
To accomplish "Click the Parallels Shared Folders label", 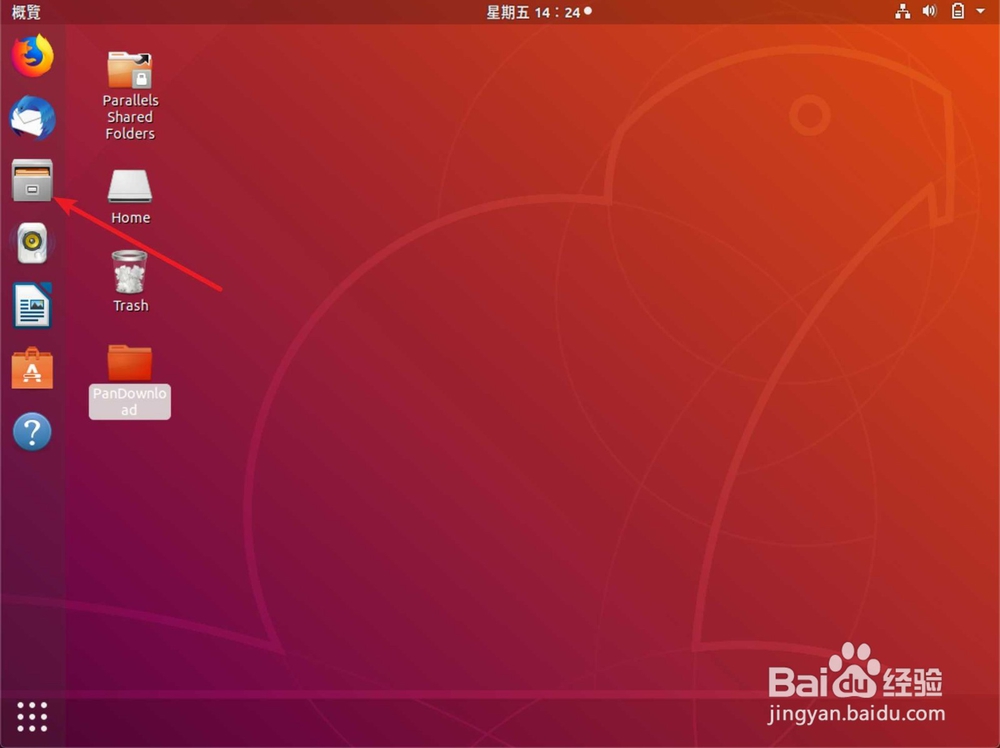I will (x=130, y=117).
